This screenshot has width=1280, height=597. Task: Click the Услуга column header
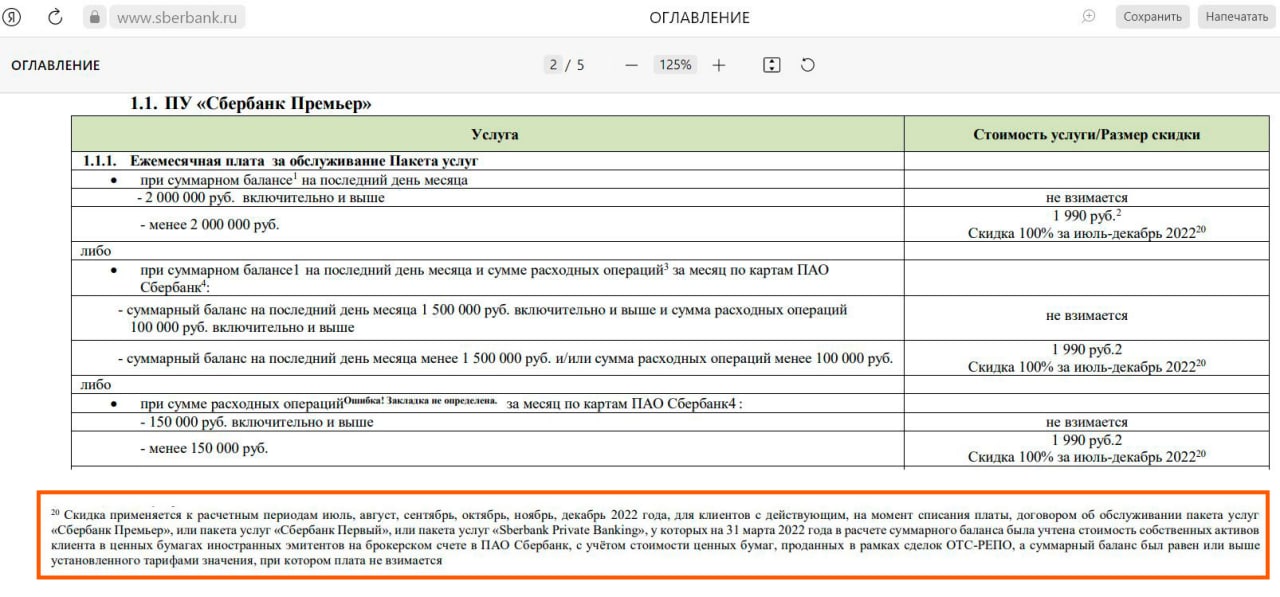pos(488,134)
